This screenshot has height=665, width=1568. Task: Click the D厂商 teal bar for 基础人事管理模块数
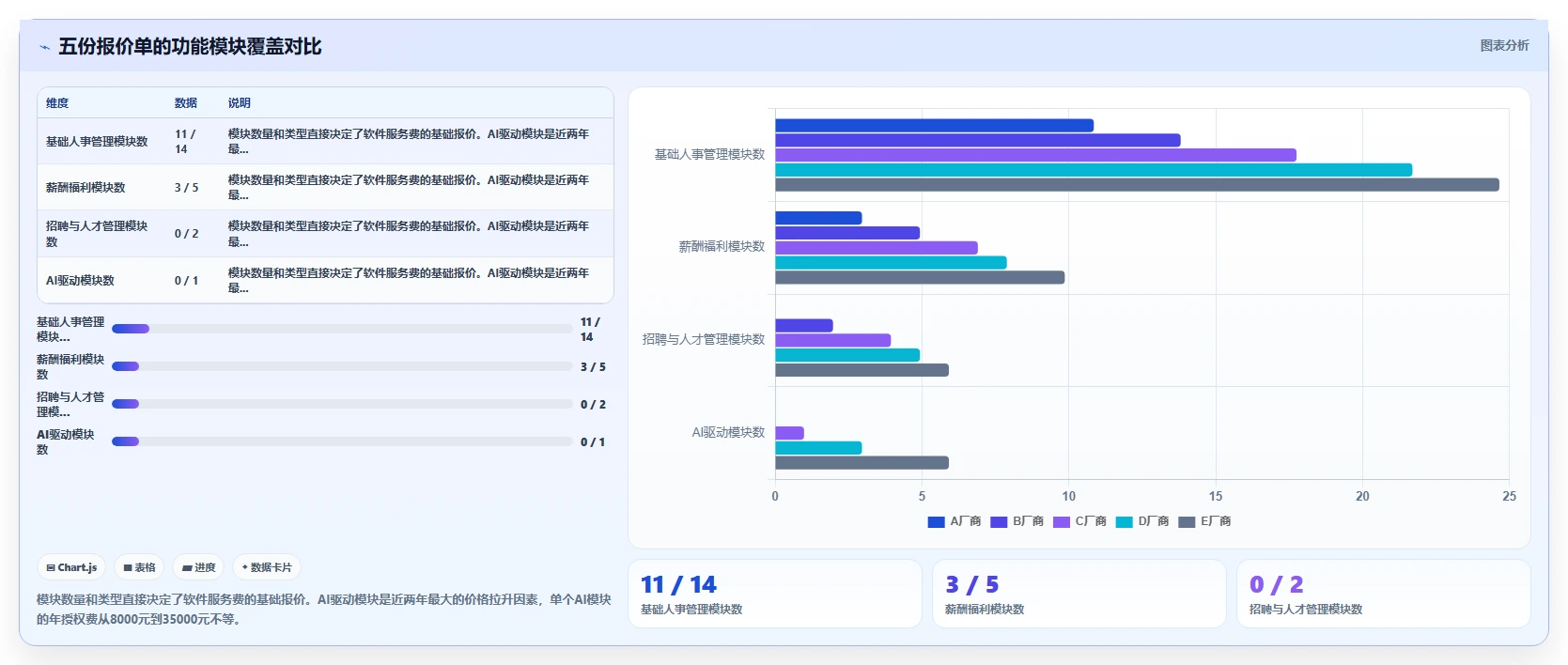[x=1094, y=170]
